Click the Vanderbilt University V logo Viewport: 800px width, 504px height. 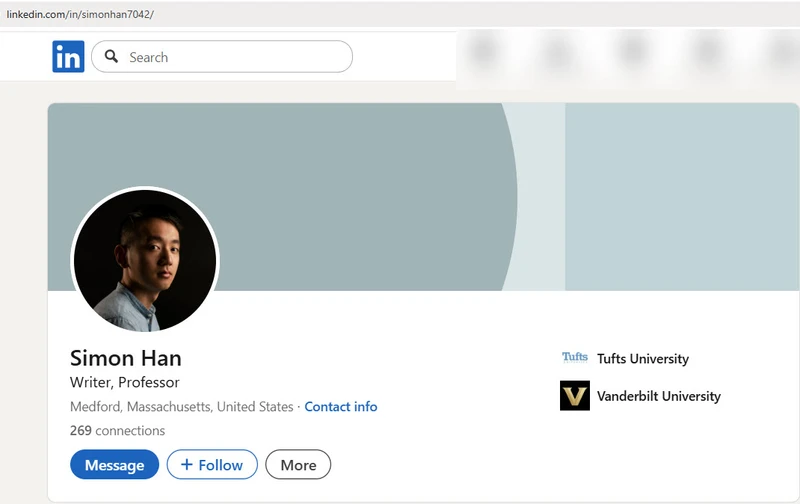(575, 395)
